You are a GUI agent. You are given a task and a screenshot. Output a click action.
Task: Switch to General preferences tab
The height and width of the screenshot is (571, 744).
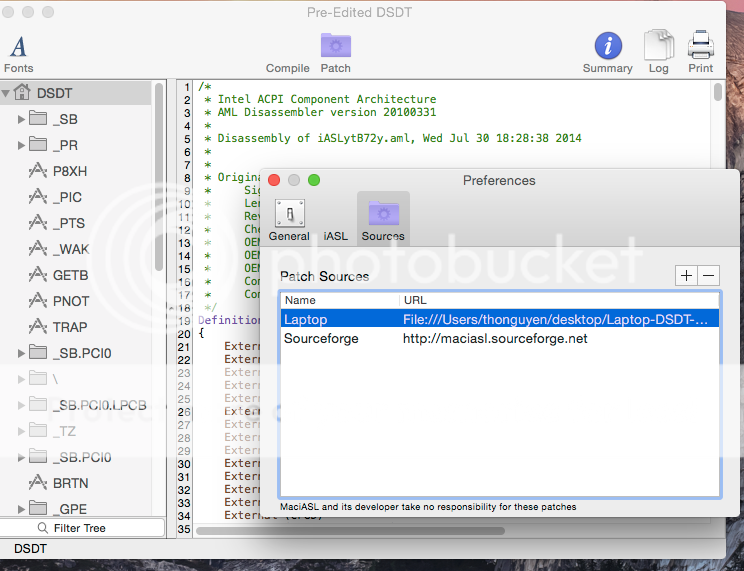pos(289,220)
